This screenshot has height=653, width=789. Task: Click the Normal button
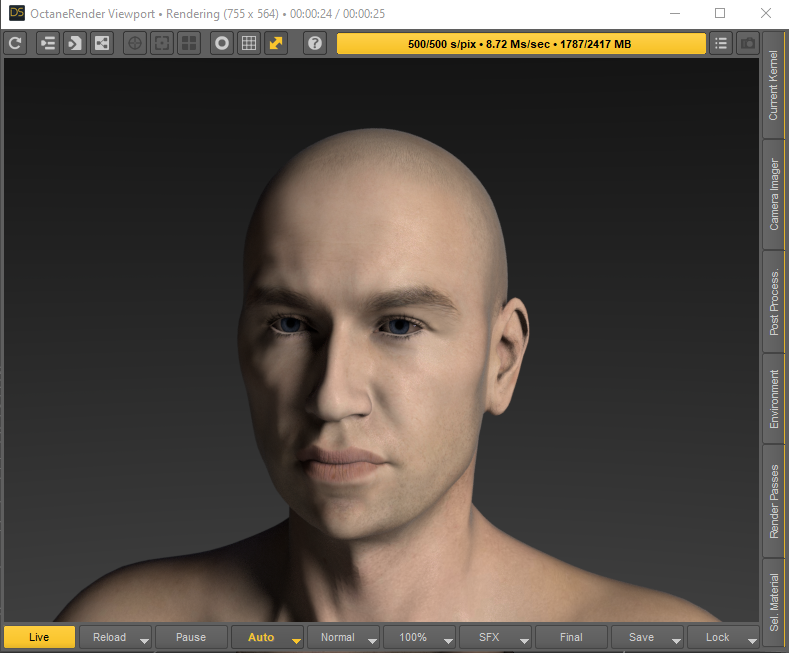pyautogui.click(x=338, y=637)
